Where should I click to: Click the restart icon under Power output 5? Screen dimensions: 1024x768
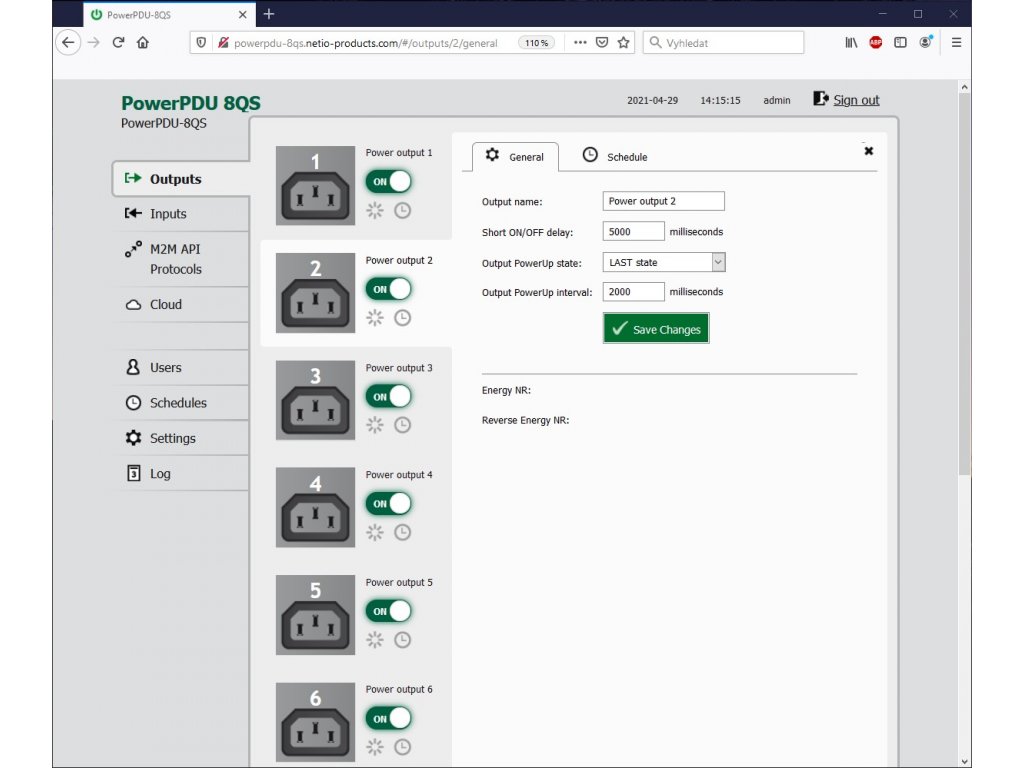point(375,640)
